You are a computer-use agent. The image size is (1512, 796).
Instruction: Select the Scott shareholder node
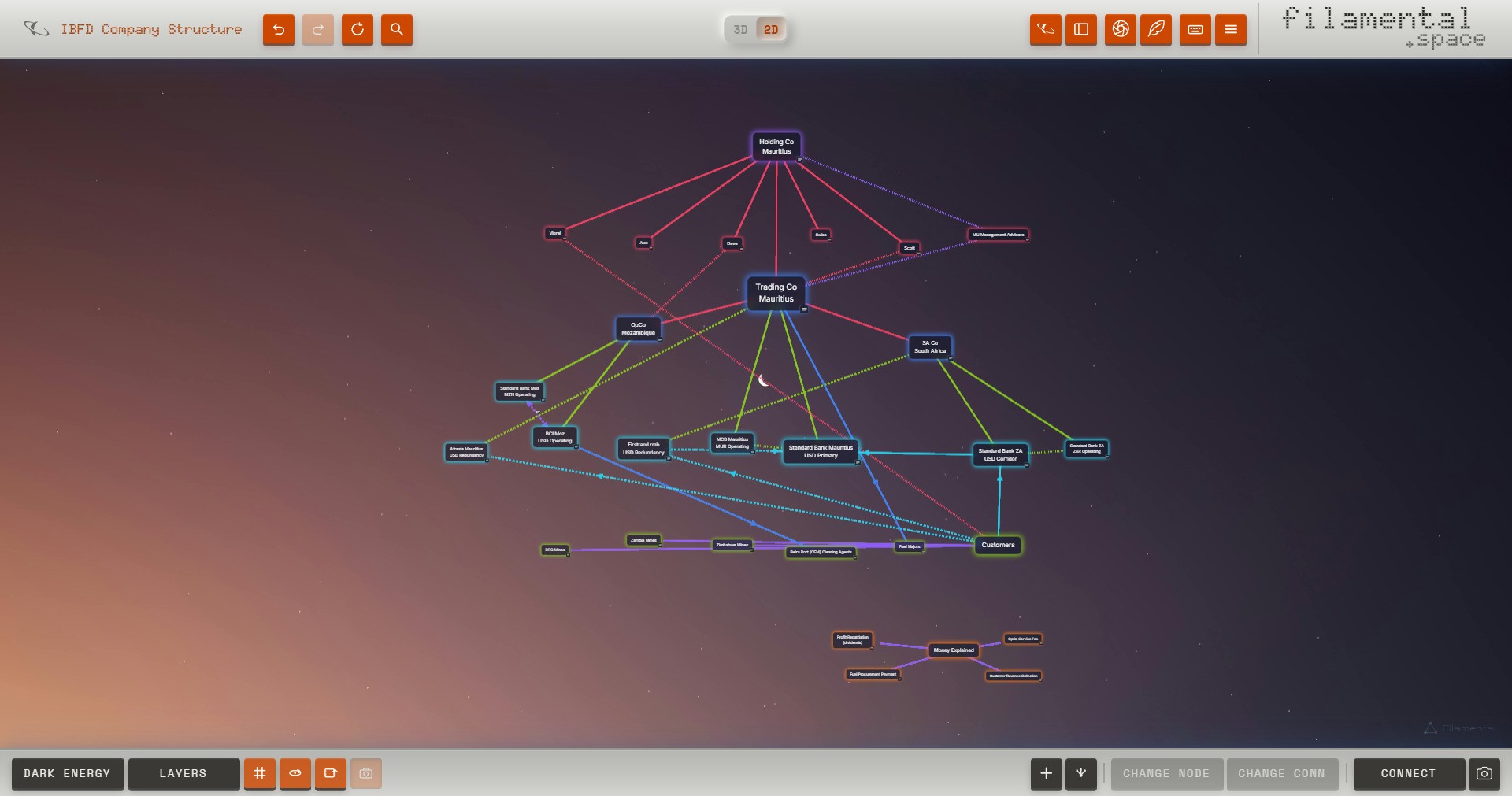[x=910, y=248]
